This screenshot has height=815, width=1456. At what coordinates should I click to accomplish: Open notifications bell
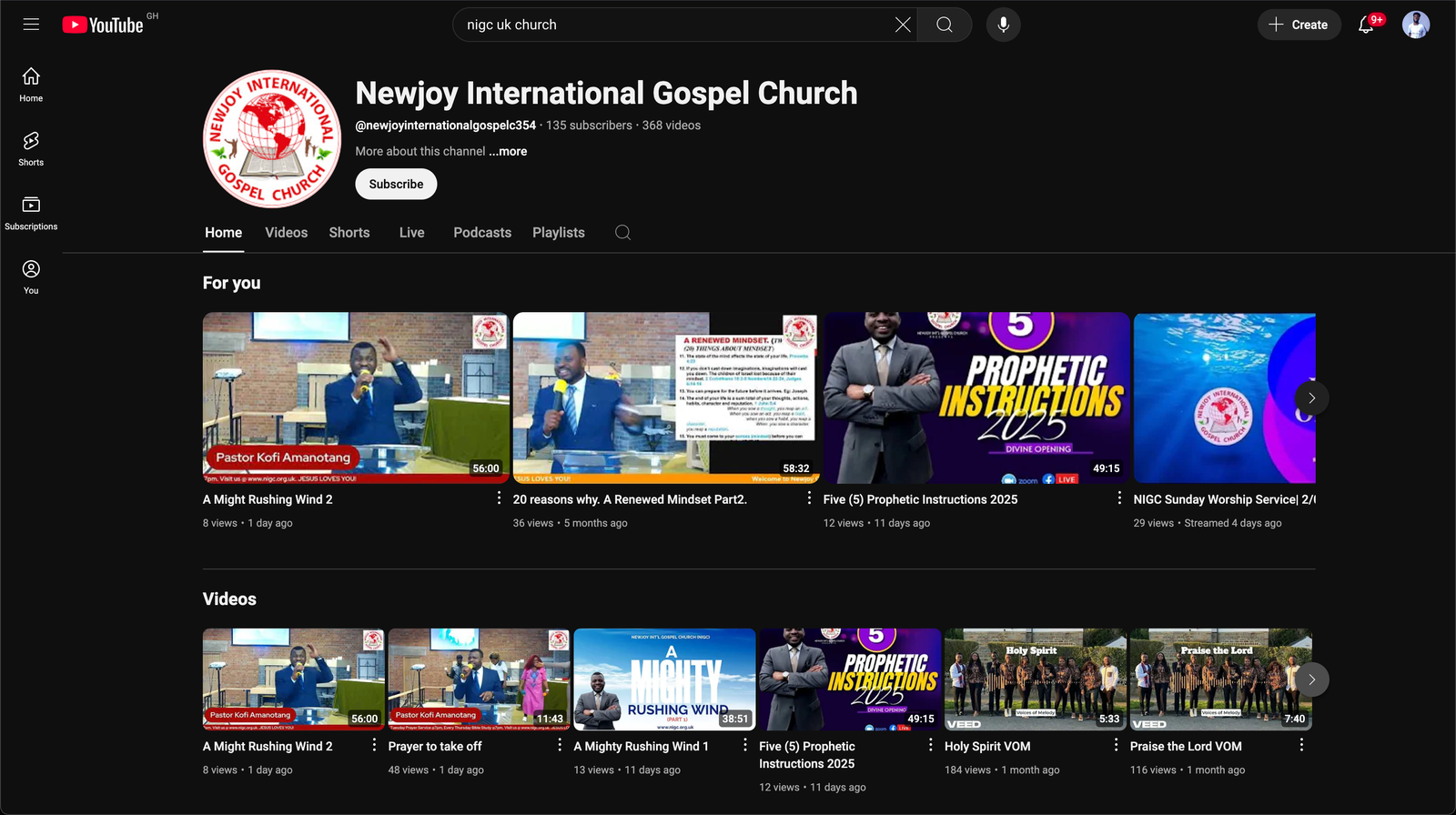[1367, 25]
